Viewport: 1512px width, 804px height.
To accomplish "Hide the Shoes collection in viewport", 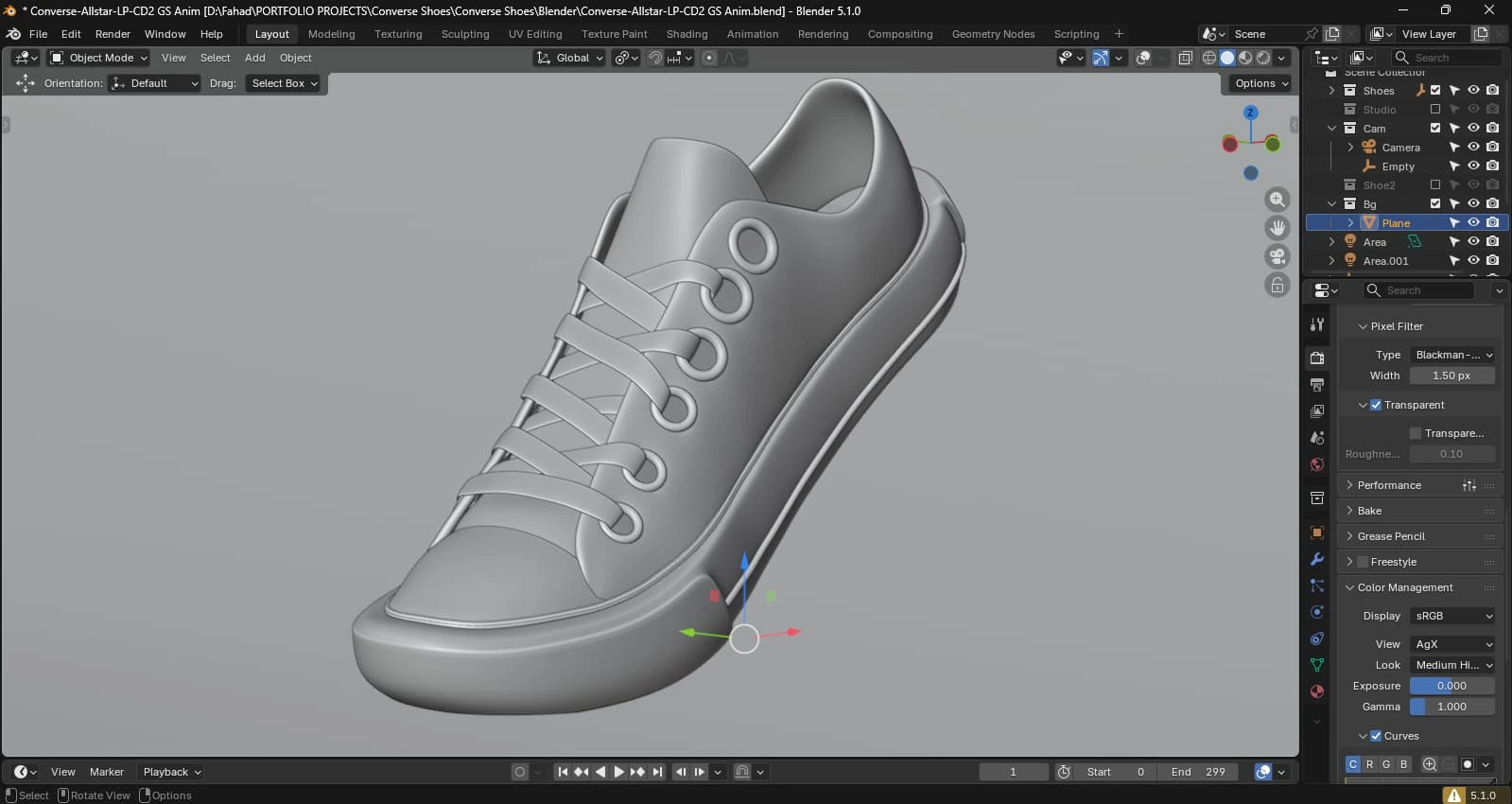I will [x=1473, y=91].
